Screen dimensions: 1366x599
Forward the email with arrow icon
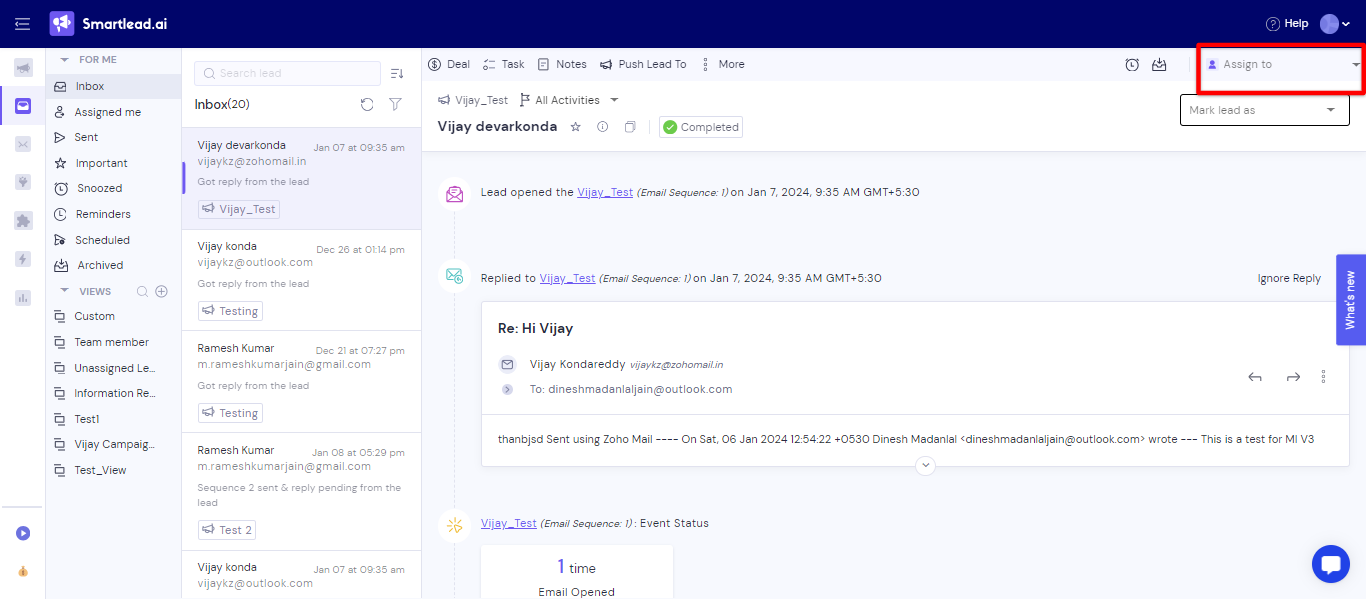(x=1293, y=377)
